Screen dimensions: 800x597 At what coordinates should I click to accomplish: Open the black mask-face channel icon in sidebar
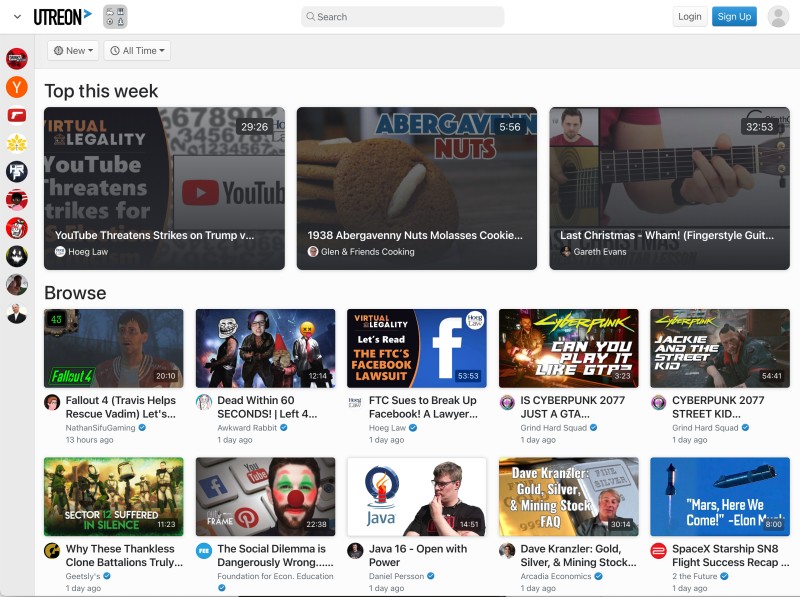(17, 256)
